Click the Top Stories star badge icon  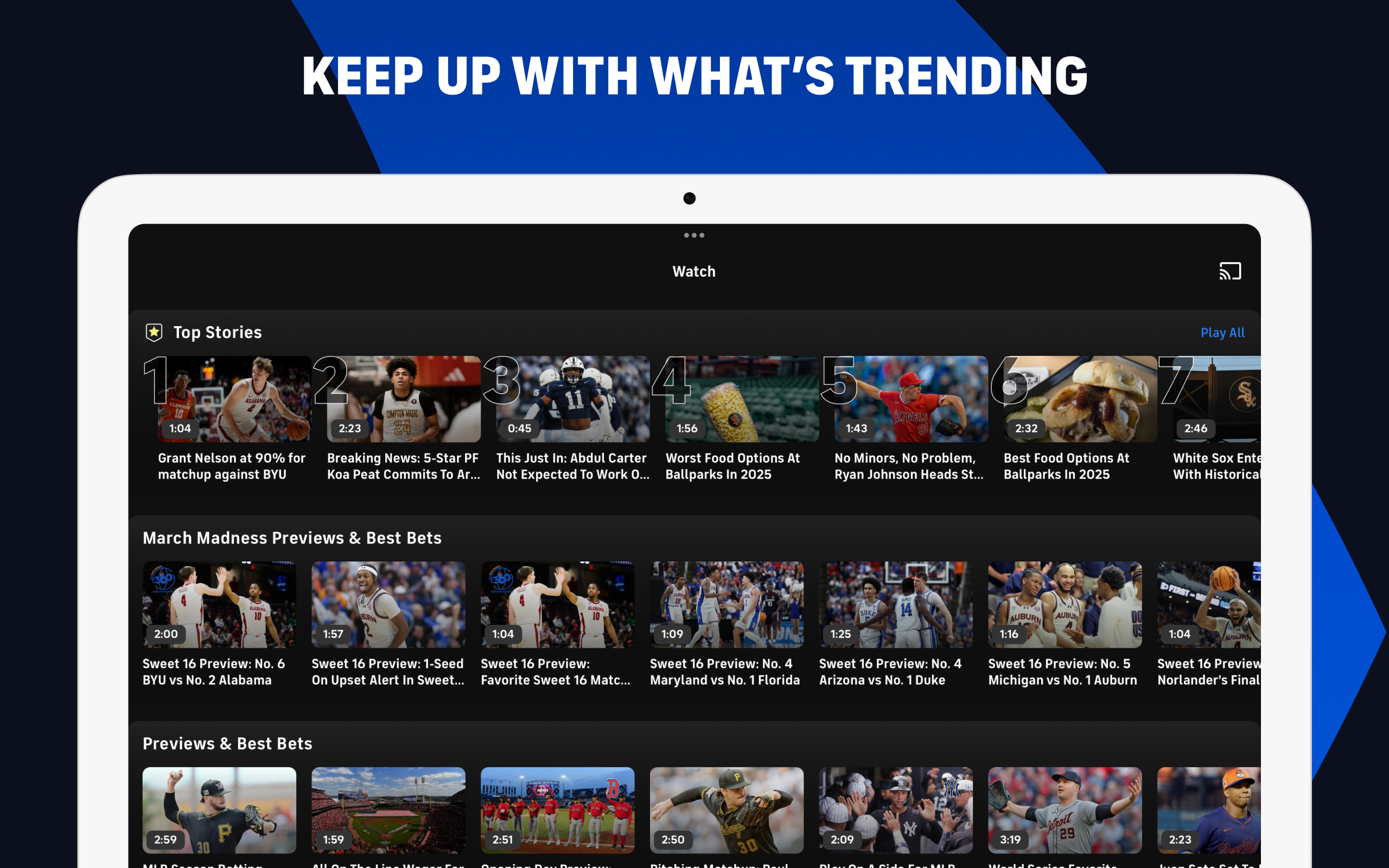pos(154,333)
